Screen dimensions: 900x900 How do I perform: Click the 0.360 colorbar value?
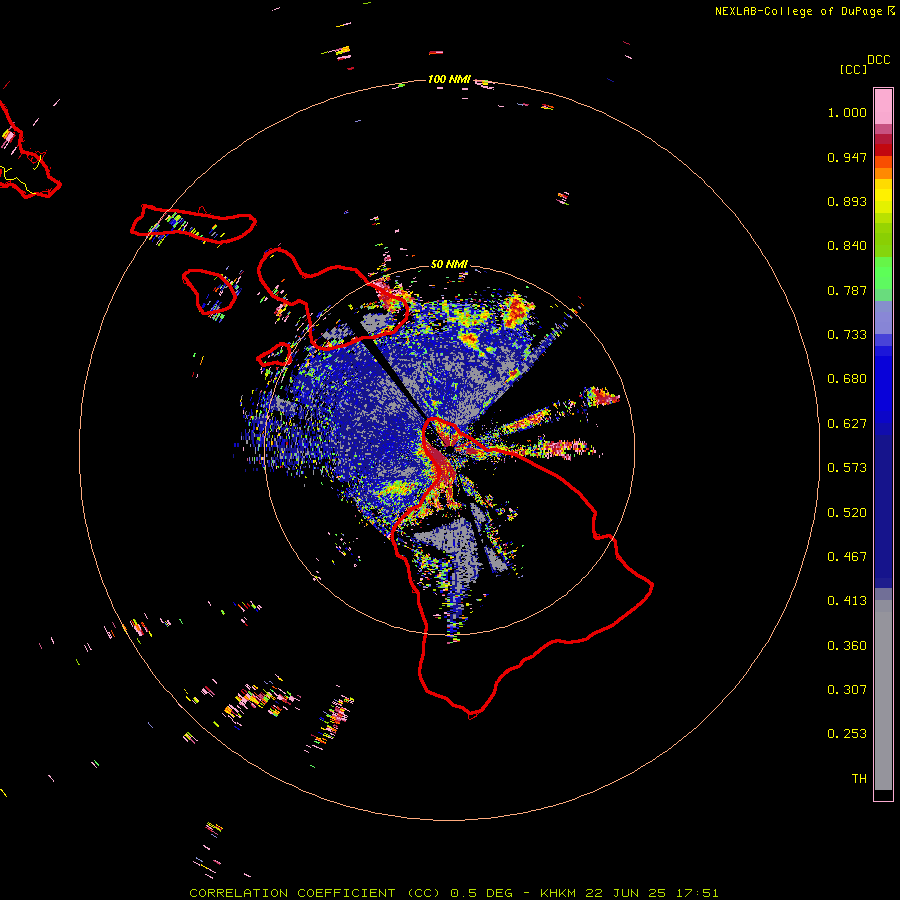(847, 646)
